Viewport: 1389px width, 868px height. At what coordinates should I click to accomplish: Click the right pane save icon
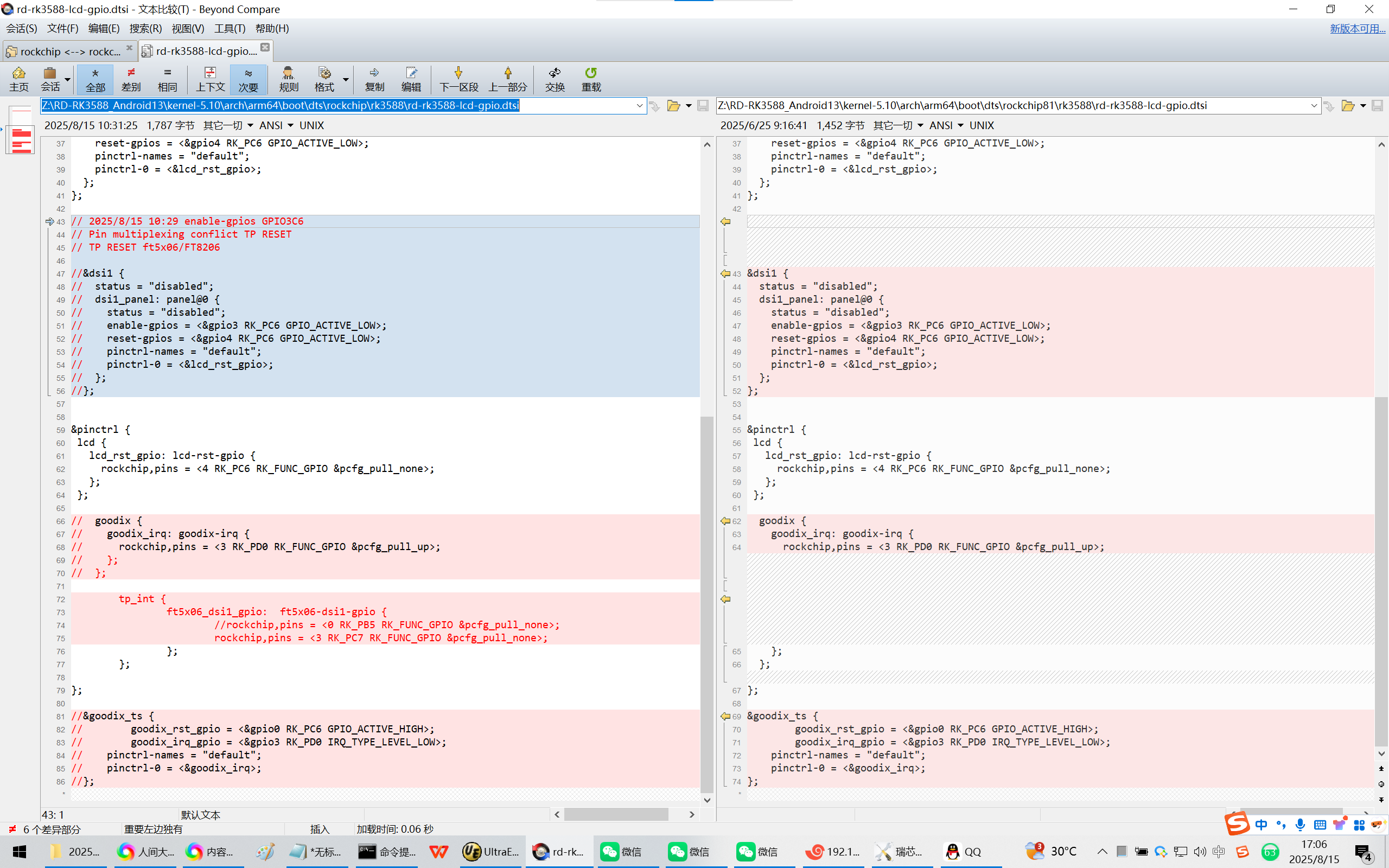[x=1378, y=106]
